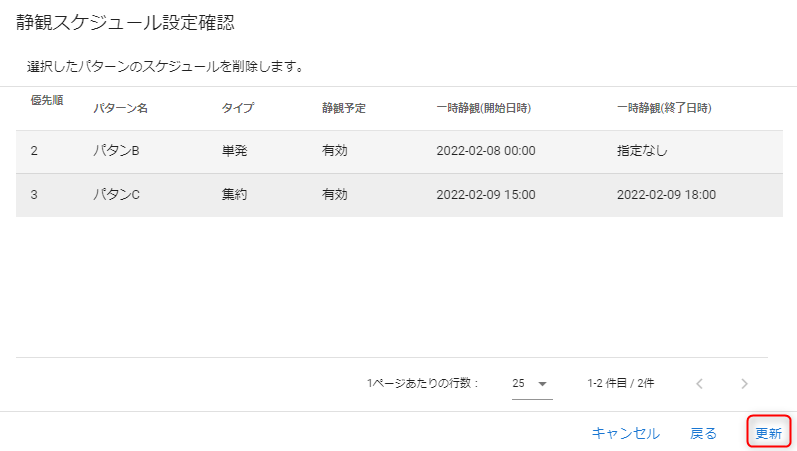Select the パタンB pattern name cell

tap(116, 151)
